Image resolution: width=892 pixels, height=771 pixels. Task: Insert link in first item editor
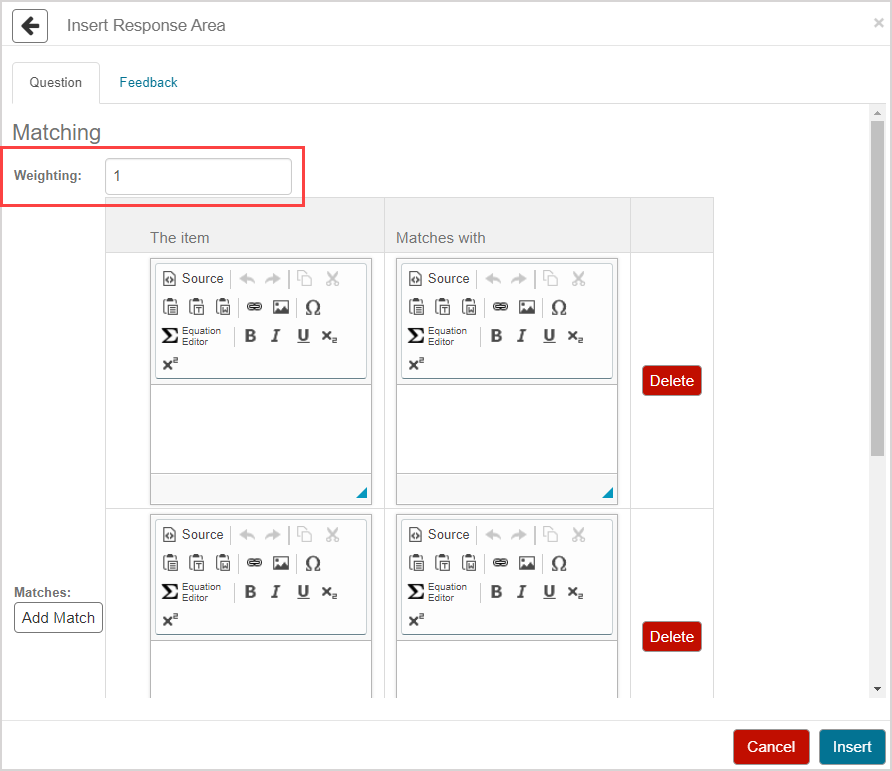254,308
